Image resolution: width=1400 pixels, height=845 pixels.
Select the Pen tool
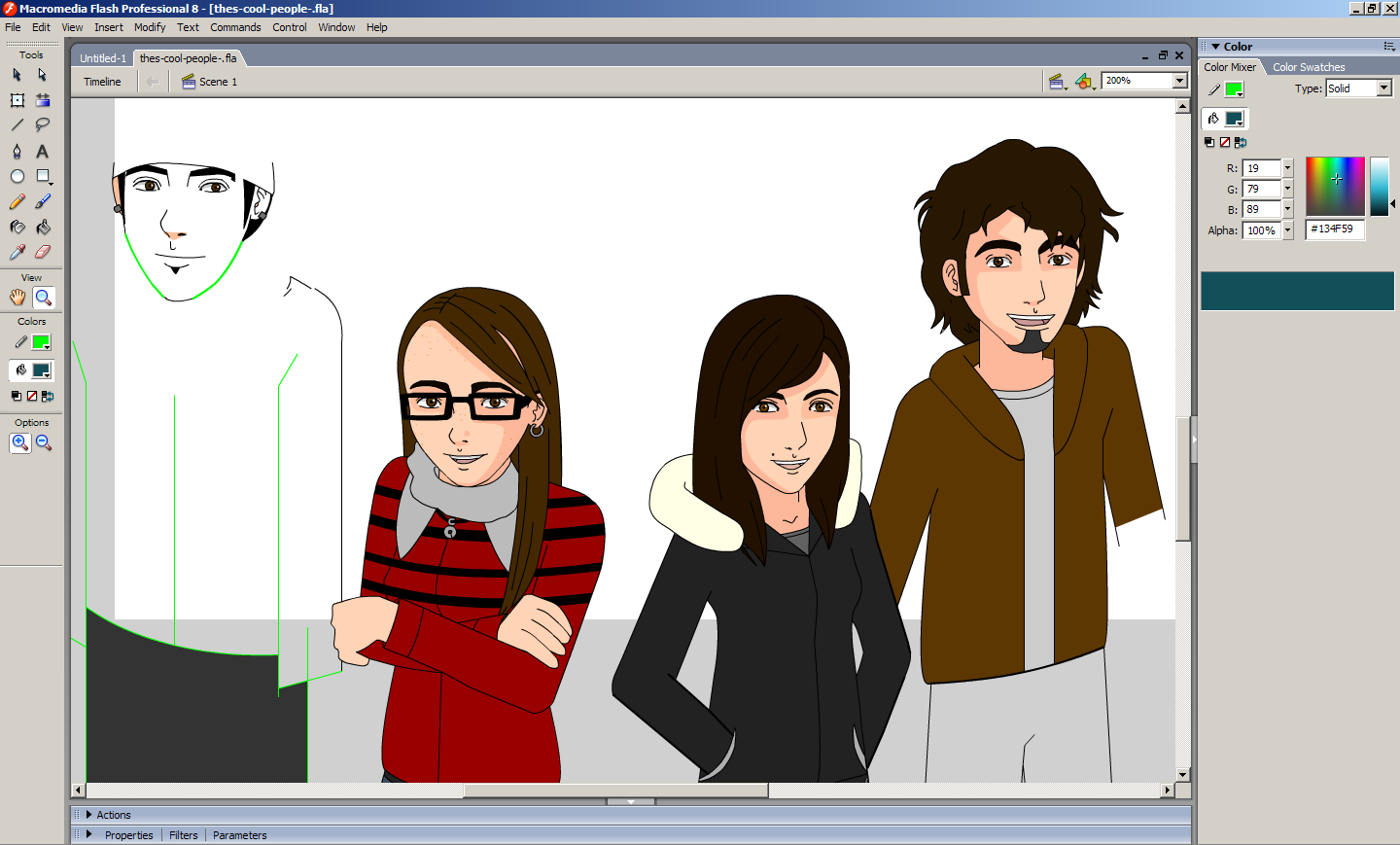17,151
